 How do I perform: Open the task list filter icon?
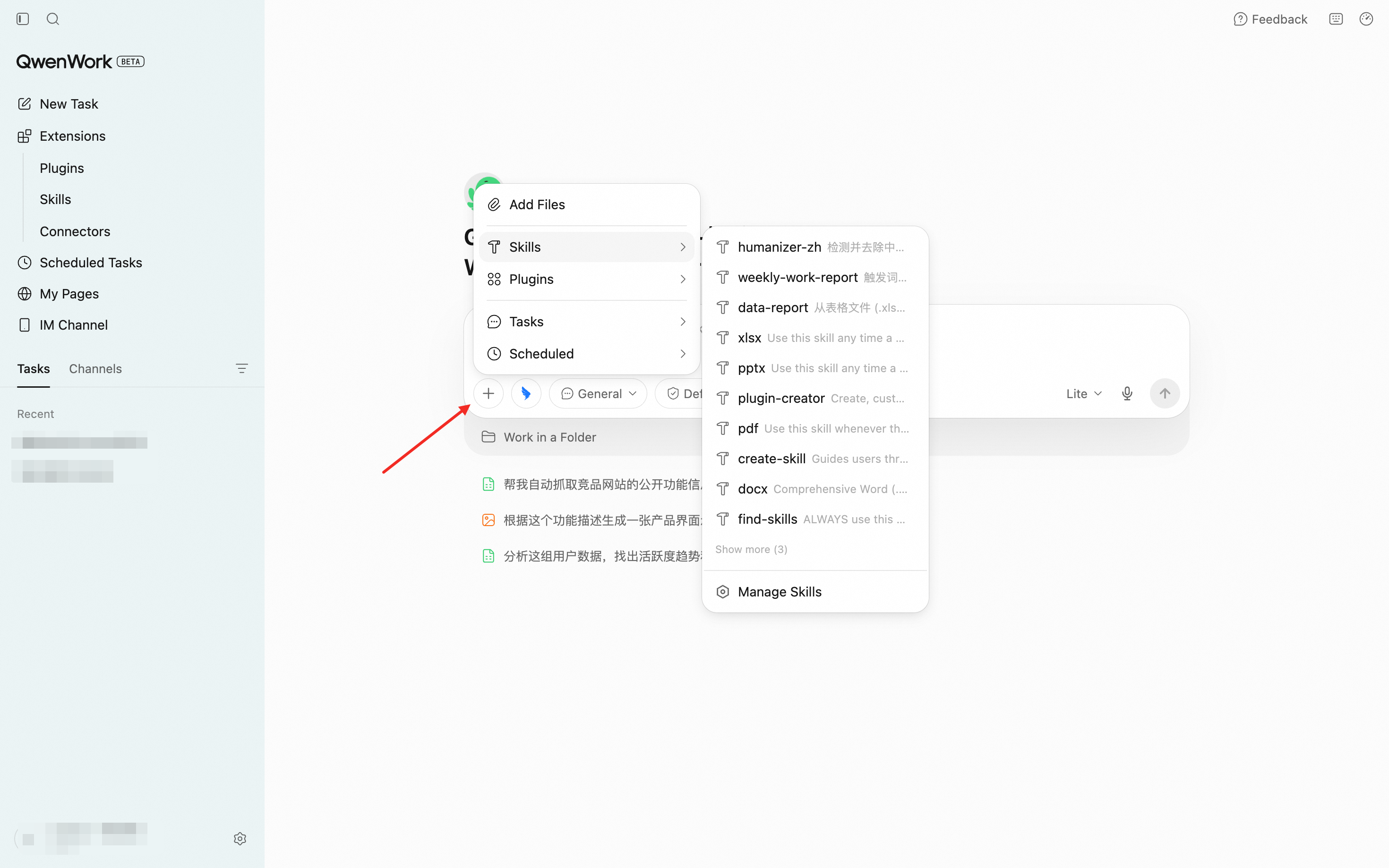242,368
